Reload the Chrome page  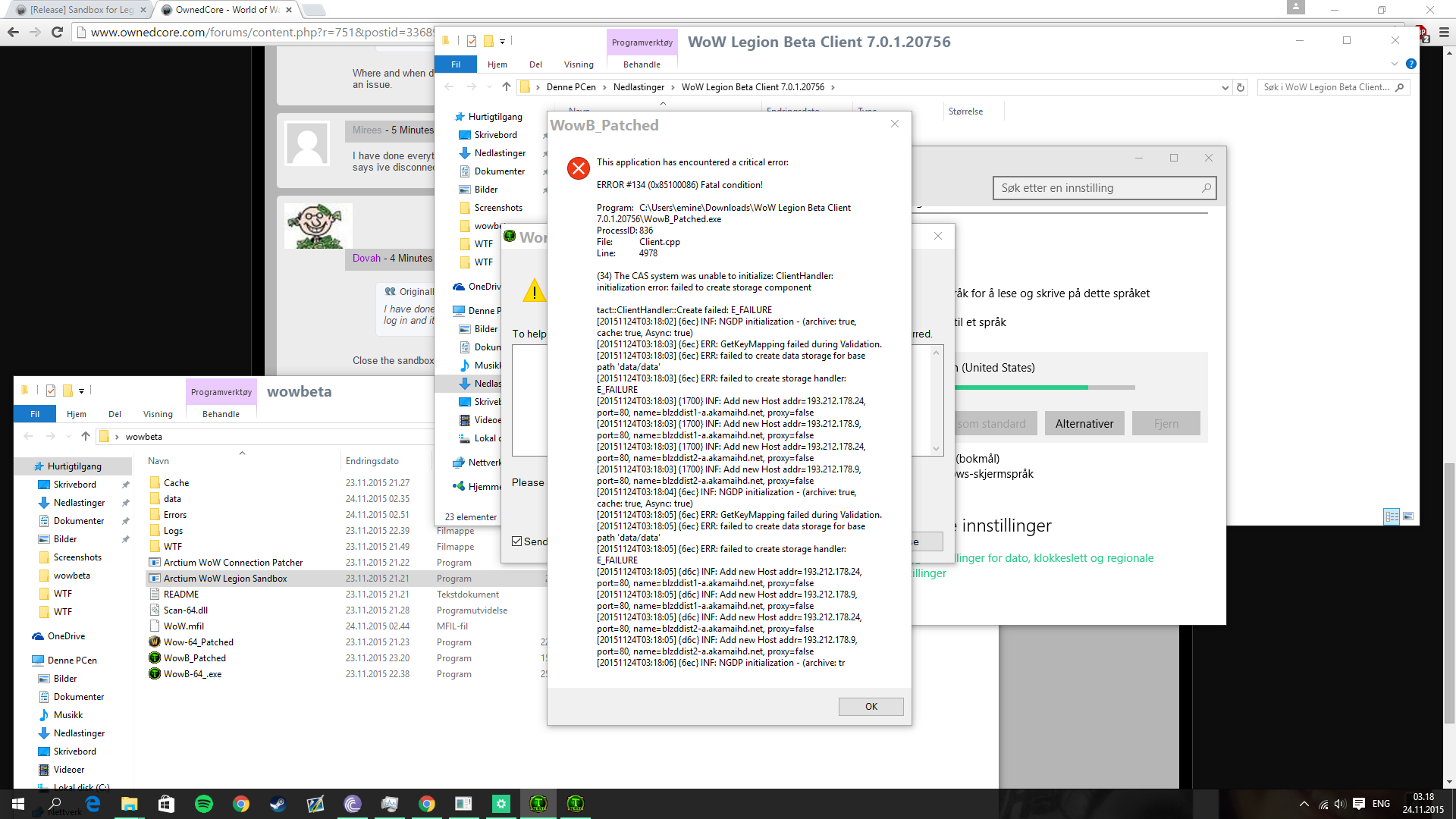pyautogui.click(x=57, y=32)
